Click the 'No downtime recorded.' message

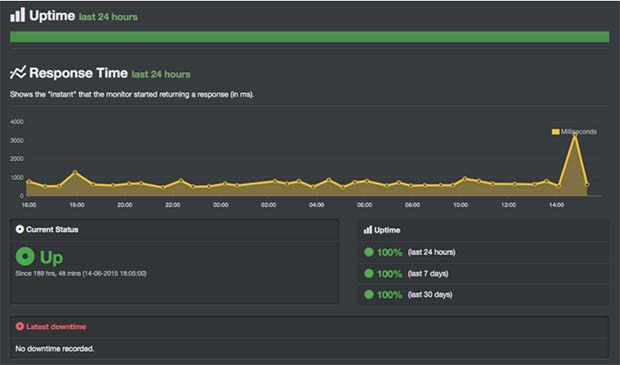[55, 349]
